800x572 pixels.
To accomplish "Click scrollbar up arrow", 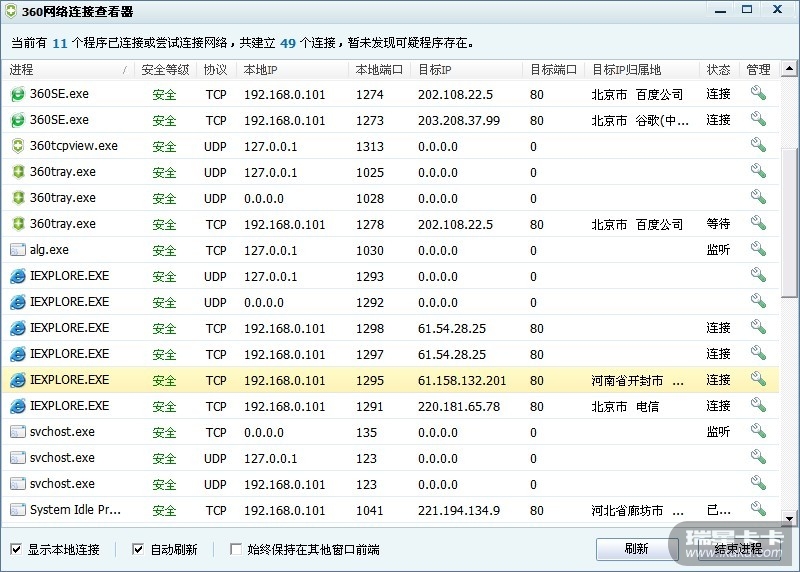I will click(x=789, y=68).
